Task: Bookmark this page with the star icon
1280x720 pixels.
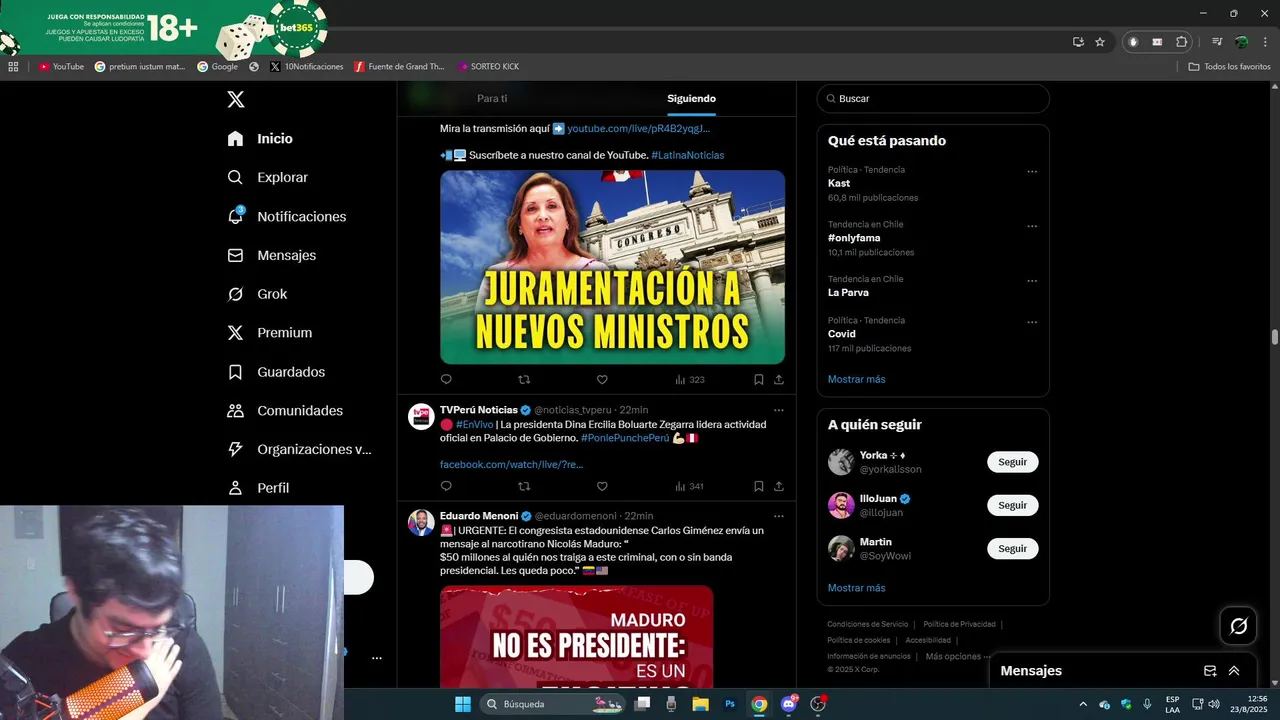Action: pos(1100,42)
